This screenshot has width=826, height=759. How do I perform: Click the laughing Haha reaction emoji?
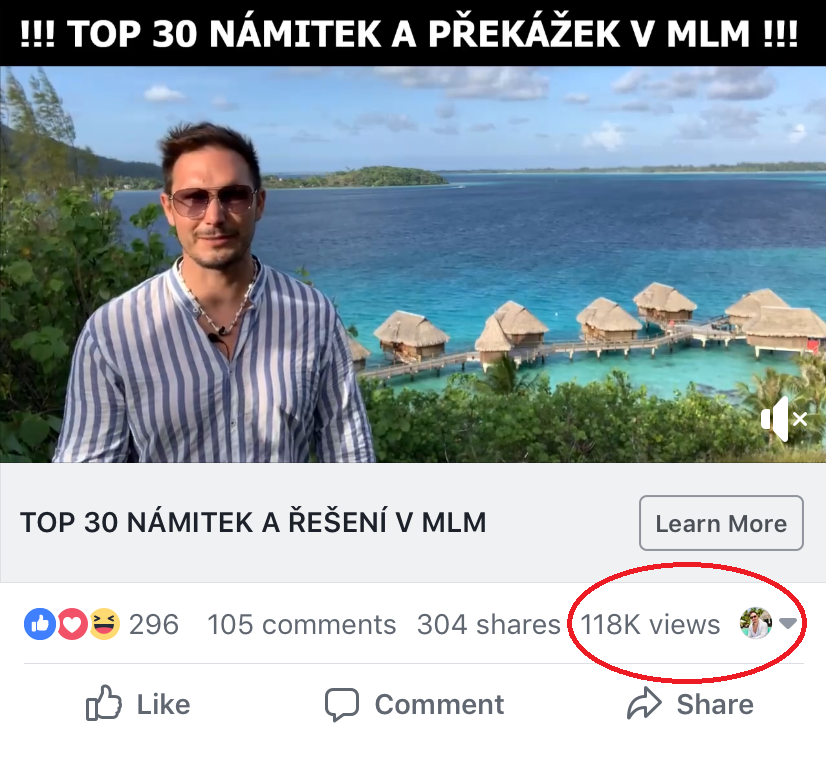[x=104, y=624]
